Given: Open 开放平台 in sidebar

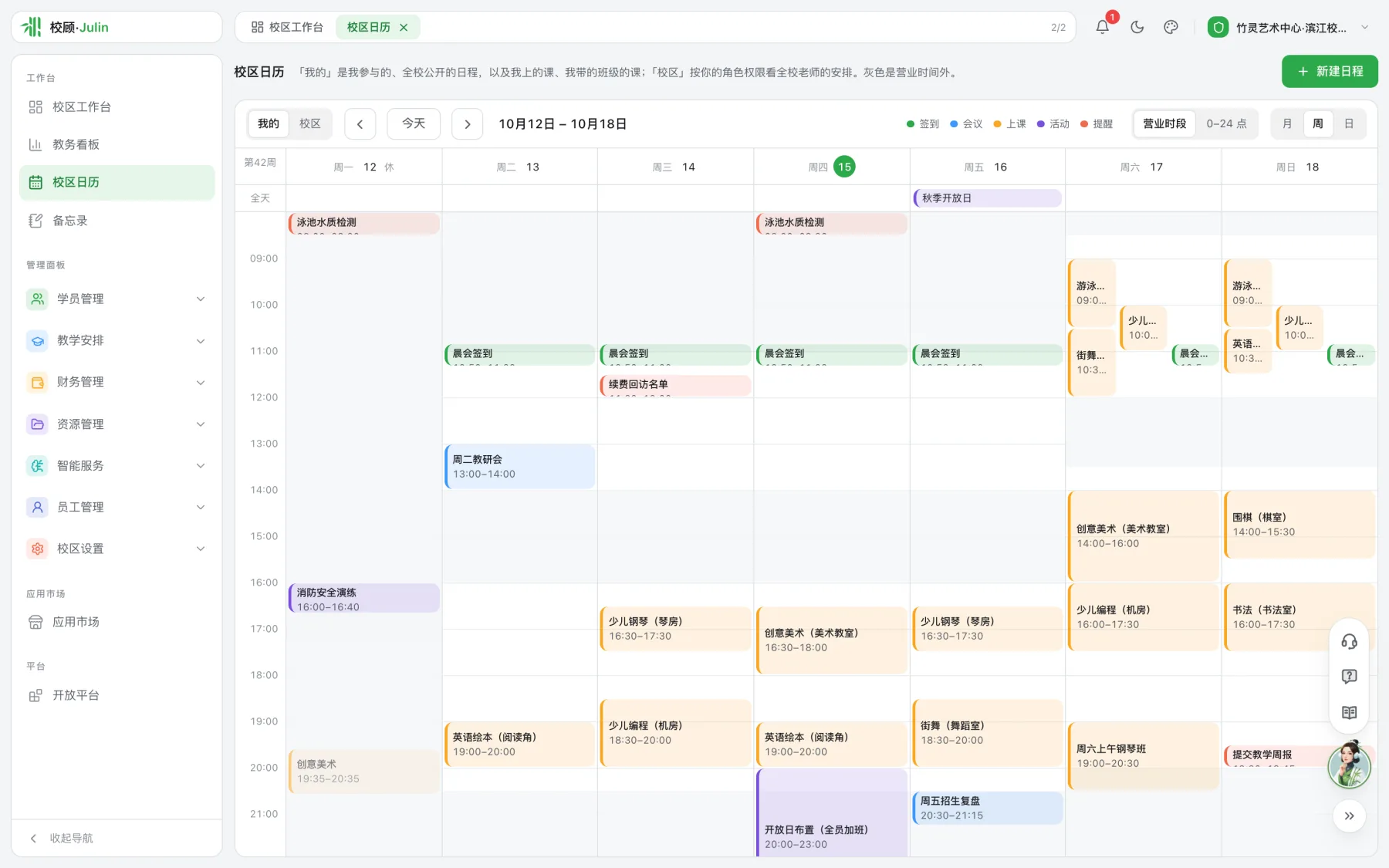Looking at the screenshot, I should [117, 695].
